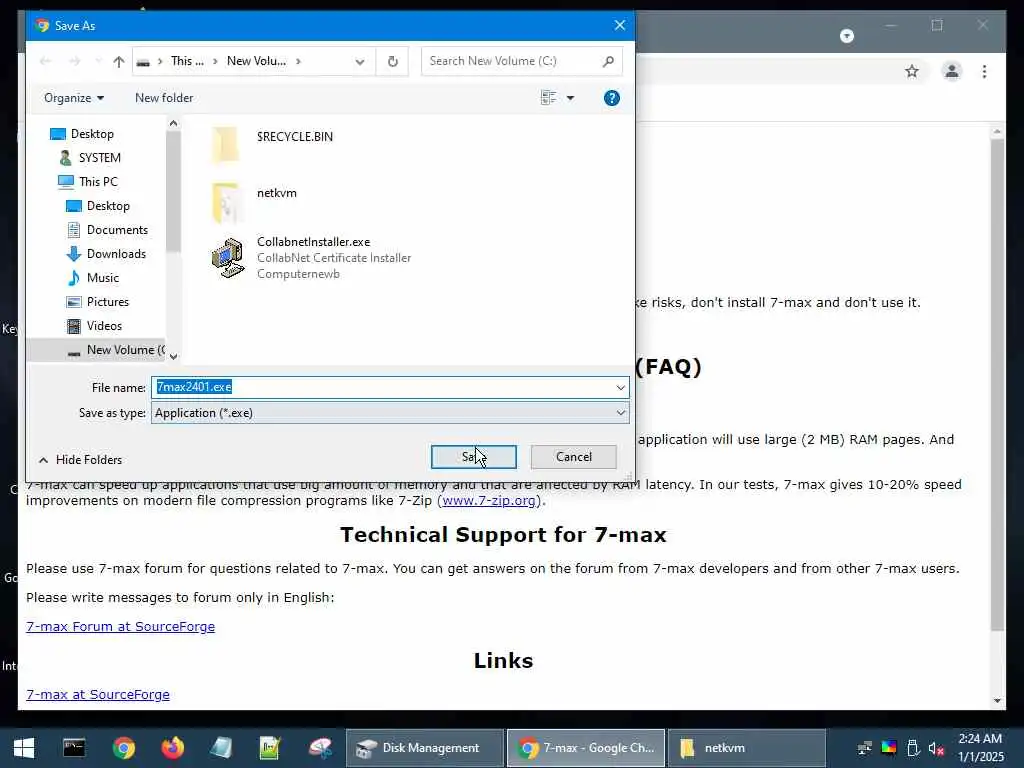Screen dimensions: 1024x768
Task: Switch to 7-max Google Chrome taskbar button
Action: tap(586, 748)
